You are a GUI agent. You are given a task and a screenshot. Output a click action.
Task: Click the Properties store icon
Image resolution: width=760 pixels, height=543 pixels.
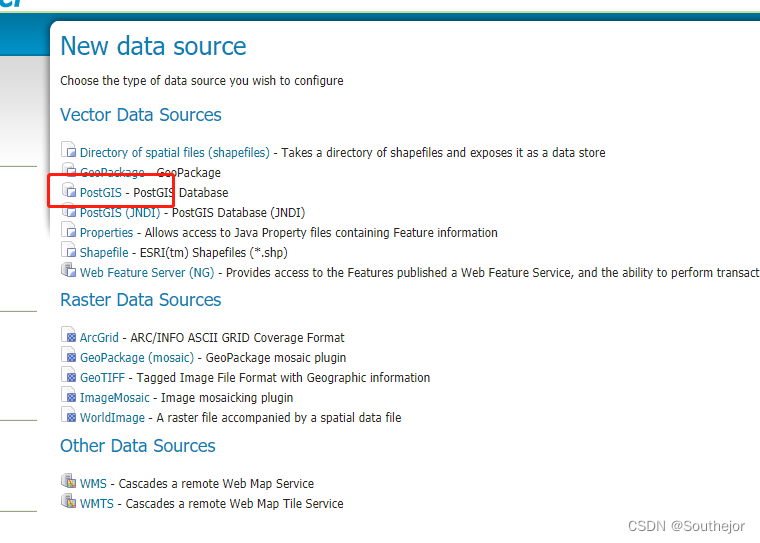click(69, 230)
